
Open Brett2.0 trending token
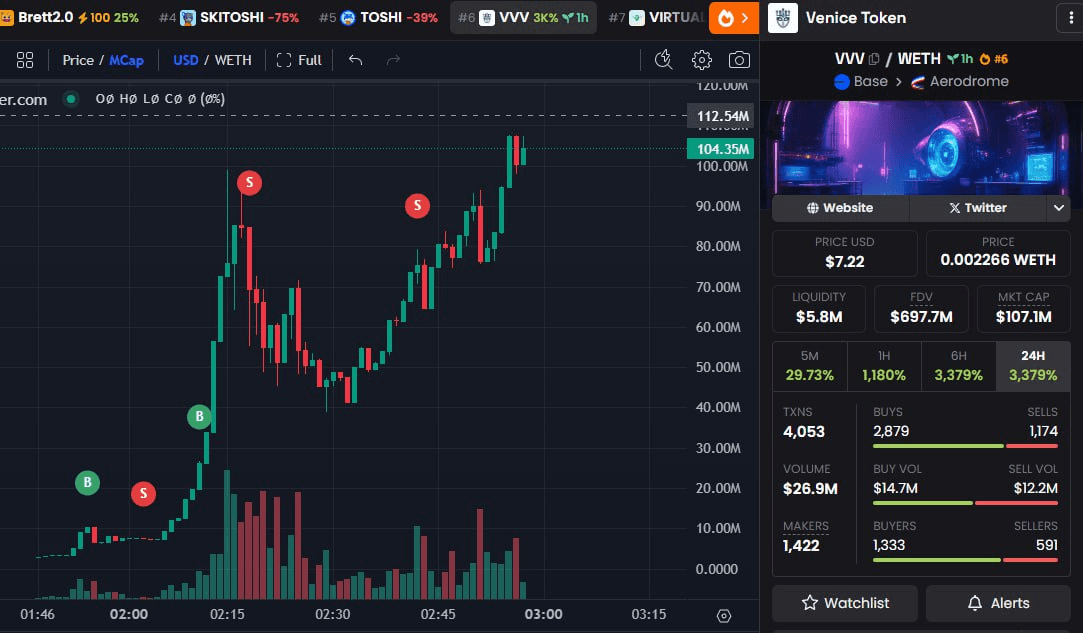click(69, 17)
